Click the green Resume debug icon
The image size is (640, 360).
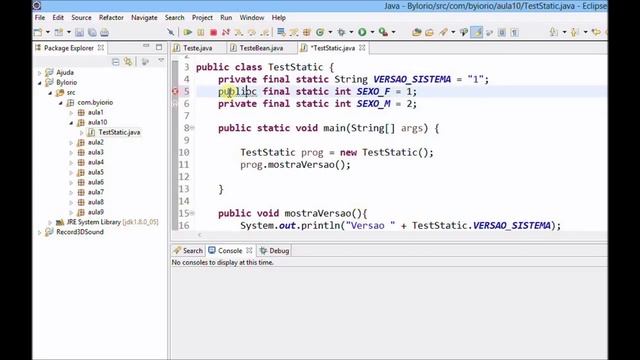(188, 32)
